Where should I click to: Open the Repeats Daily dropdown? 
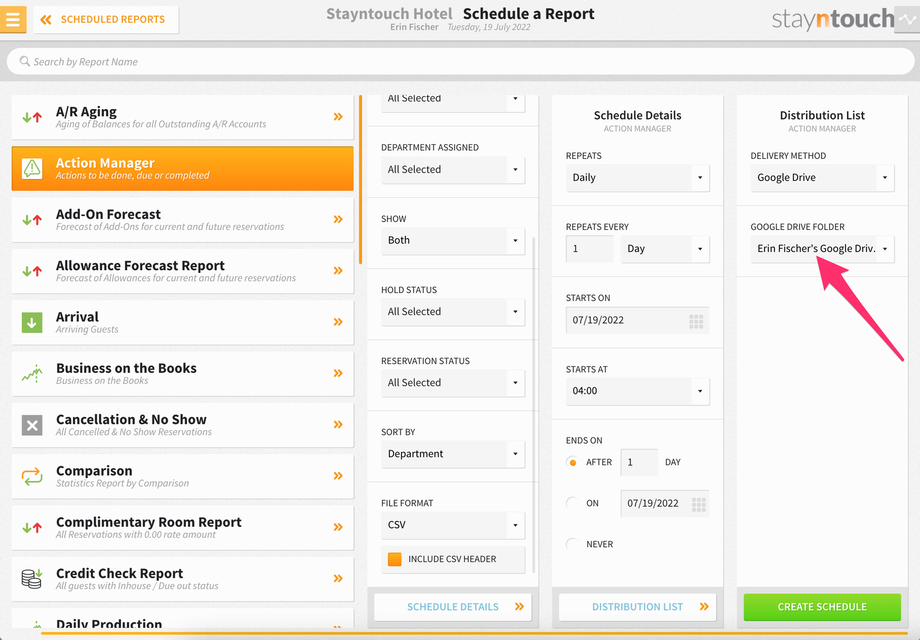(638, 178)
